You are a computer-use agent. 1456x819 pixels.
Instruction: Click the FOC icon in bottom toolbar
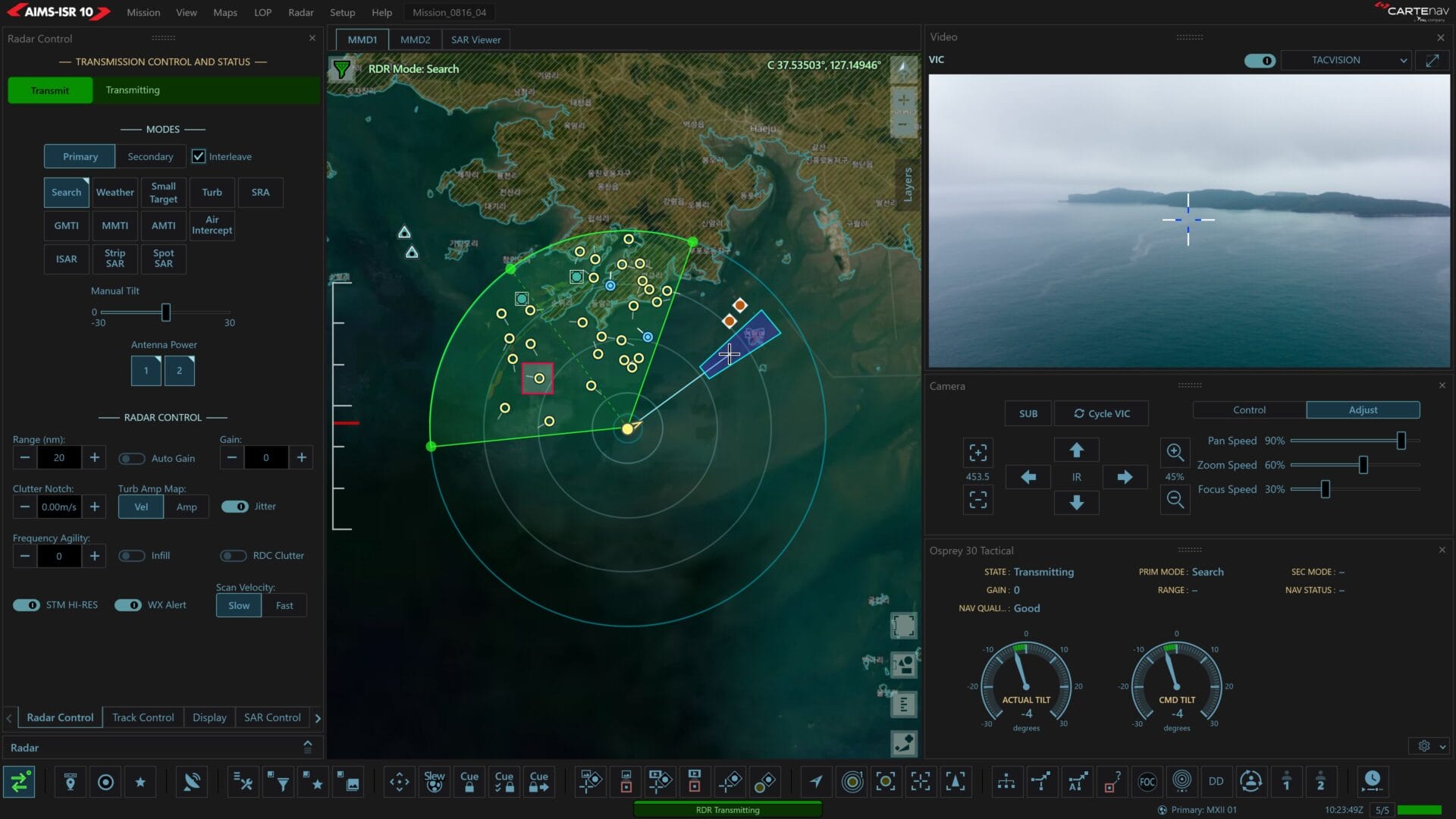pyautogui.click(x=1147, y=782)
